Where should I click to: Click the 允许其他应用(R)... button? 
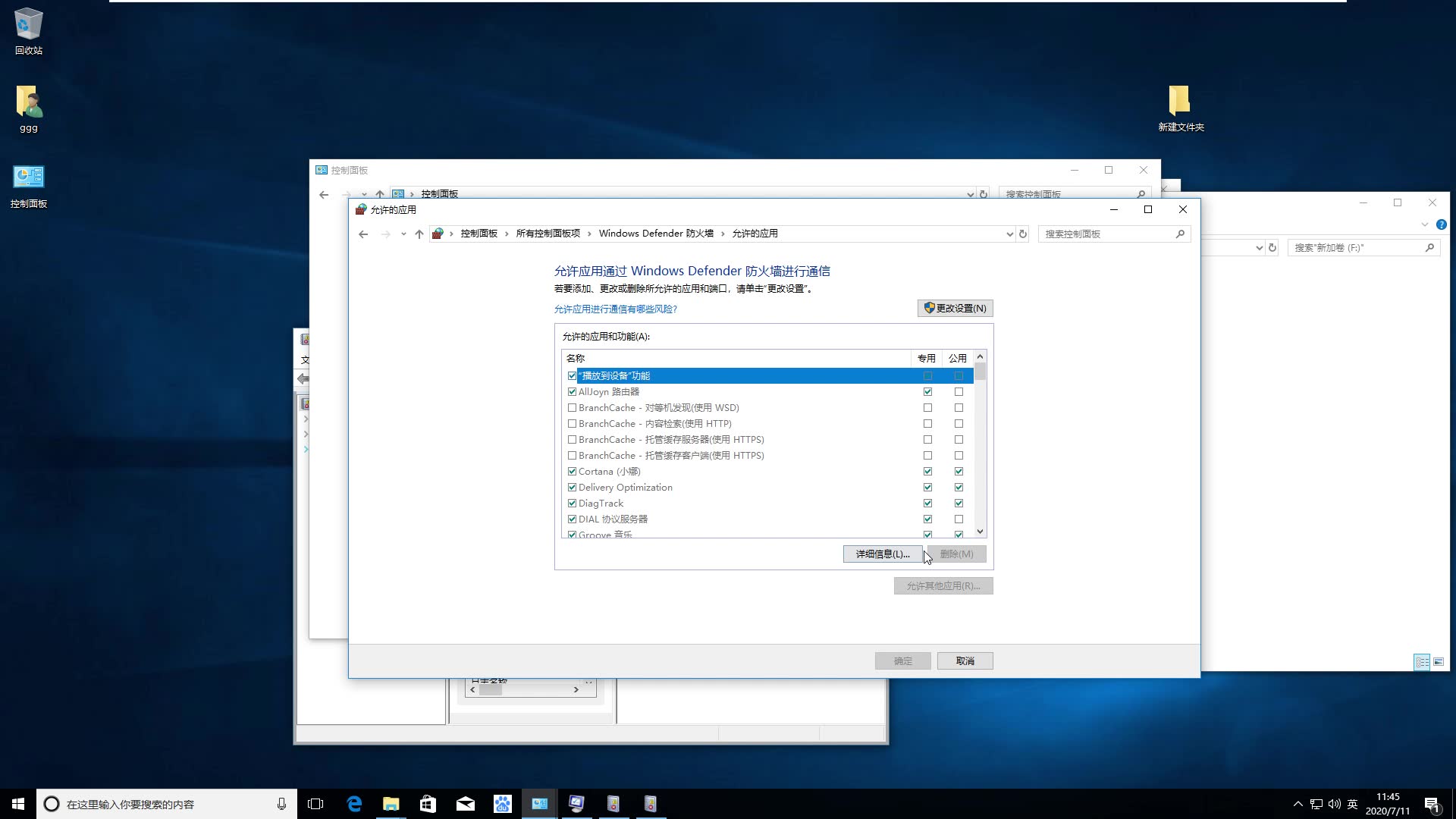pos(943,586)
